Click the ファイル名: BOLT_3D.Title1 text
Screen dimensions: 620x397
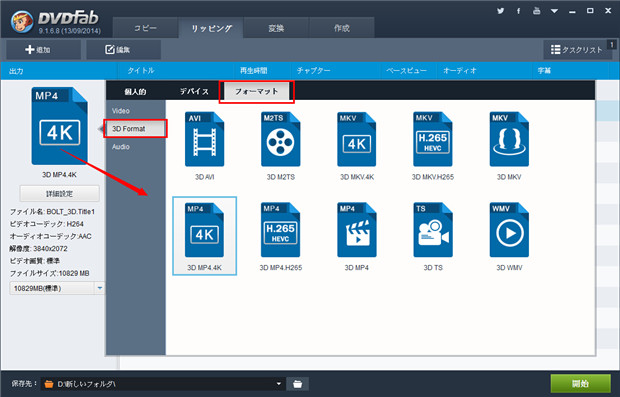tap(52, 212)
